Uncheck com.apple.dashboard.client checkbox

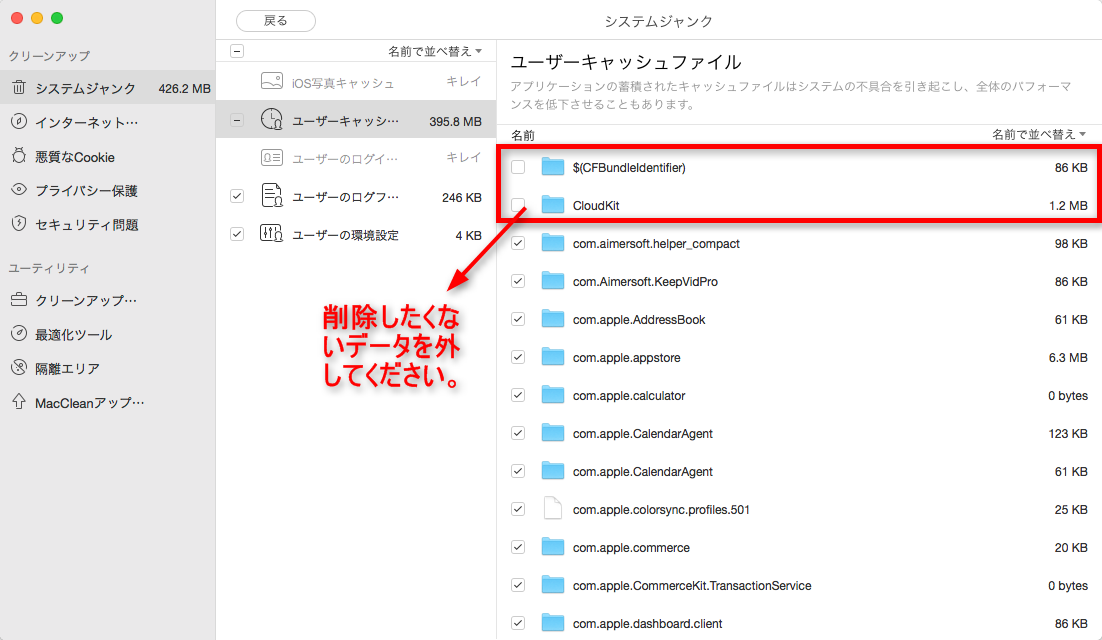click(518, 622)
